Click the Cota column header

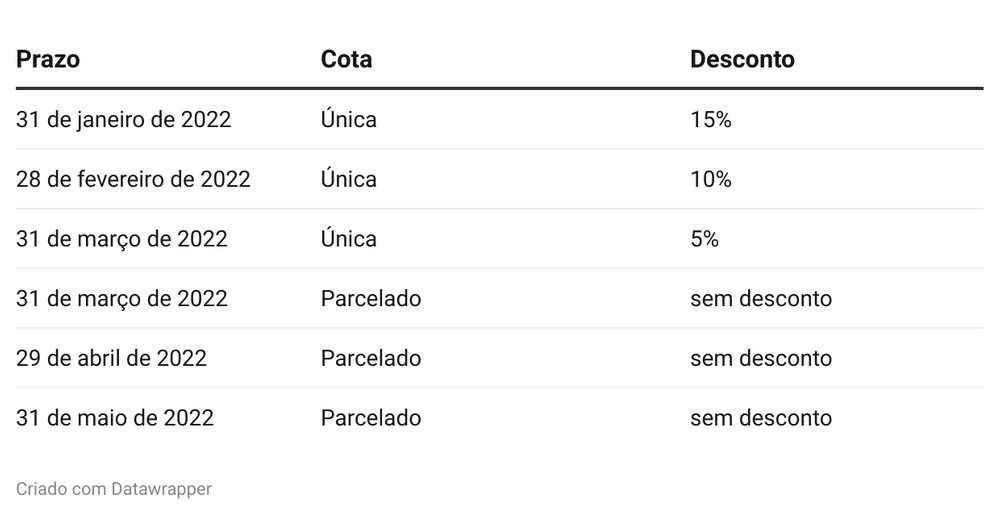click(x=346, y=59)
